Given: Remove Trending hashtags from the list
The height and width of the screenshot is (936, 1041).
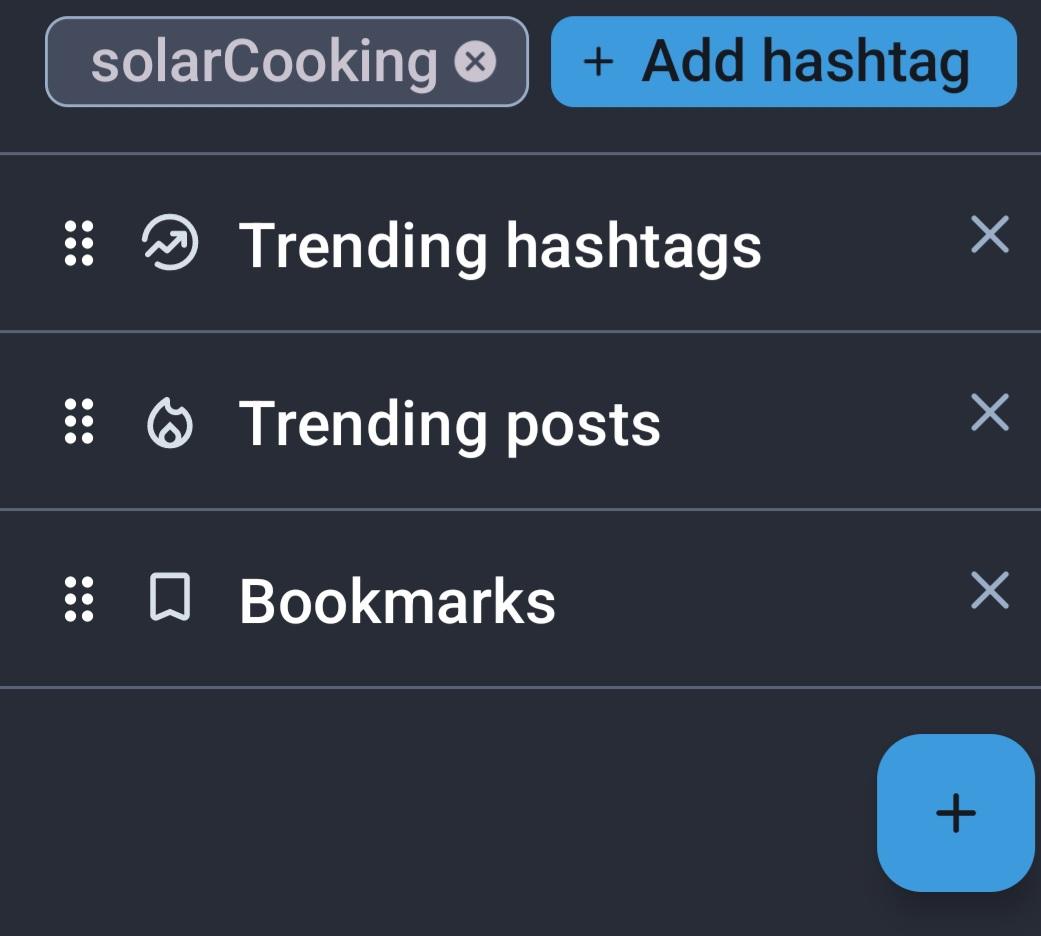Looking at the screenshot, I should pyautogui.click(x=989, y=236).
